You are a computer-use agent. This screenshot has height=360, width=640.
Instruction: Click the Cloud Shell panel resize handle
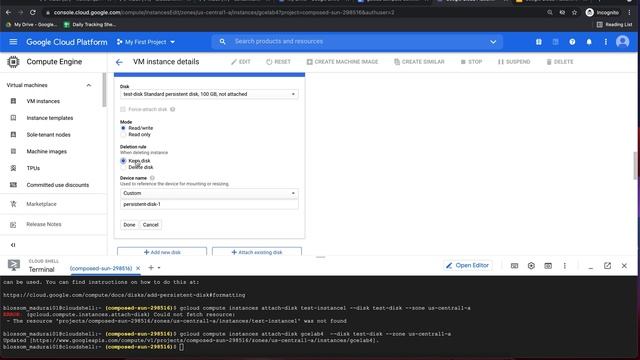pyautogui.click(x=320, y=257)
